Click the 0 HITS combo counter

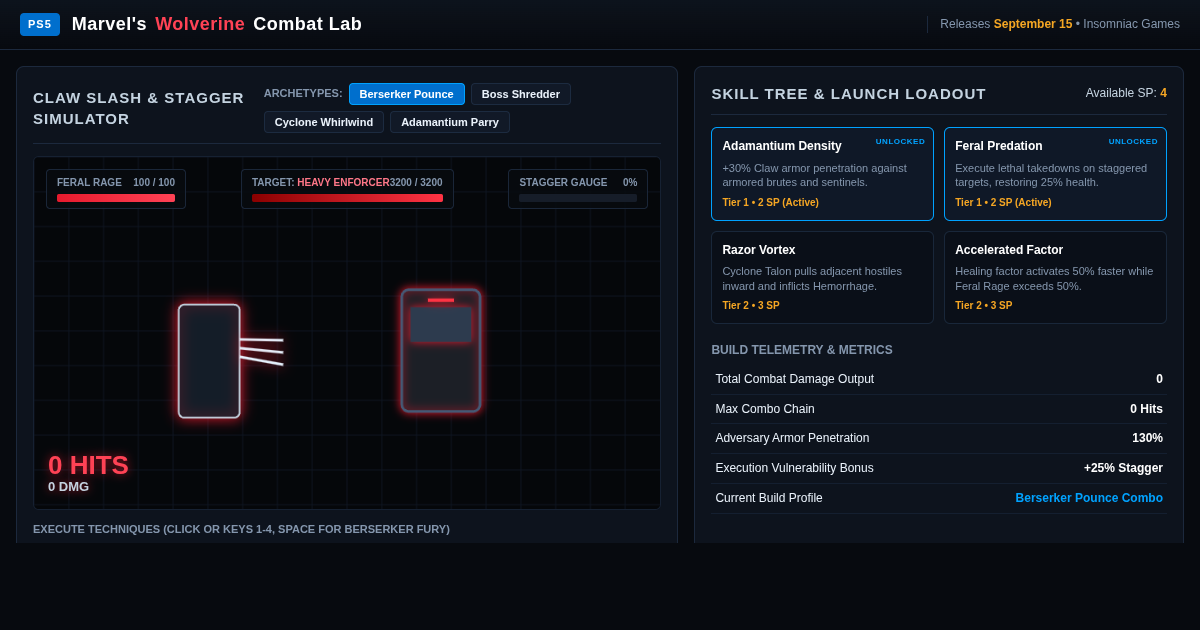coord(88,465)
